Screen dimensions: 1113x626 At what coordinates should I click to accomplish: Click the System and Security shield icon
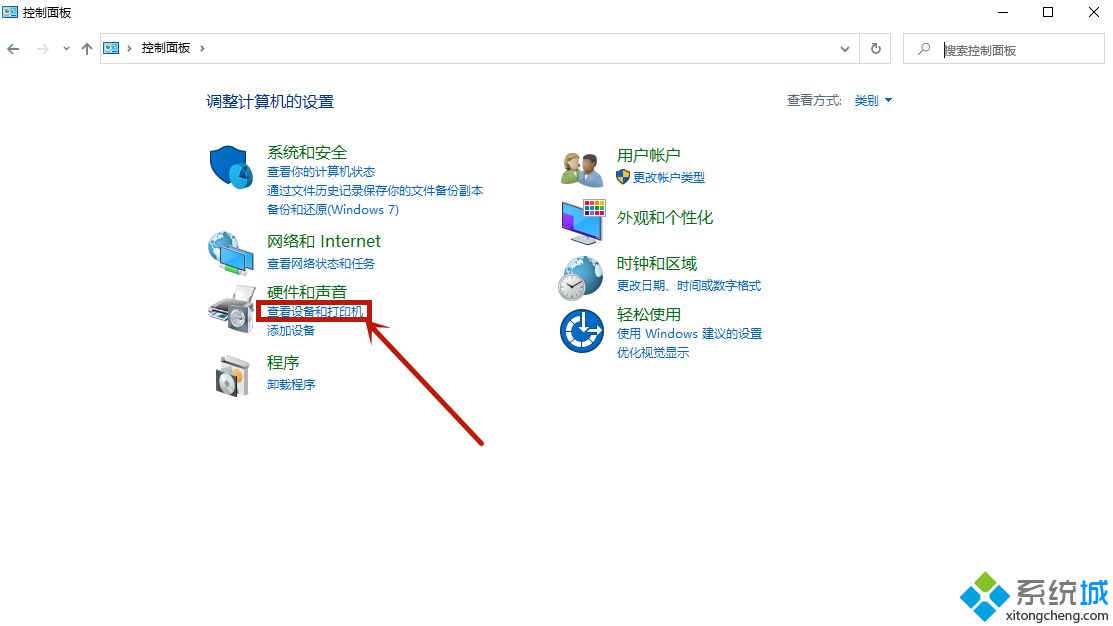pyautogui.click(x=232, y=167)
